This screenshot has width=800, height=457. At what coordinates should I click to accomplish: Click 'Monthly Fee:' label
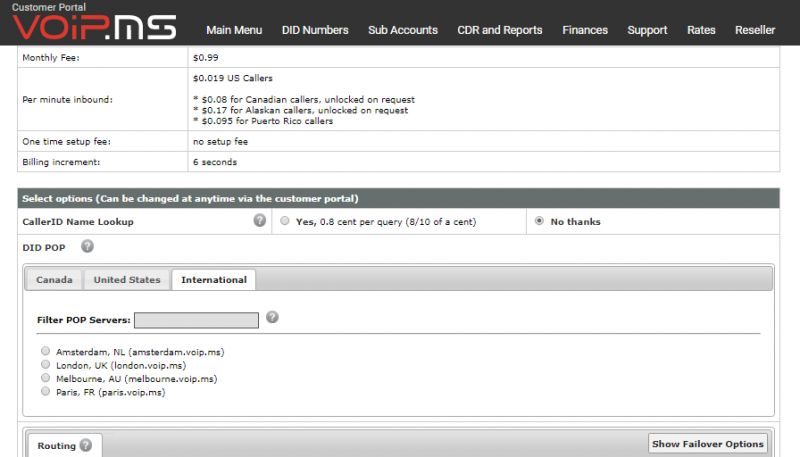tap(51, 58)
